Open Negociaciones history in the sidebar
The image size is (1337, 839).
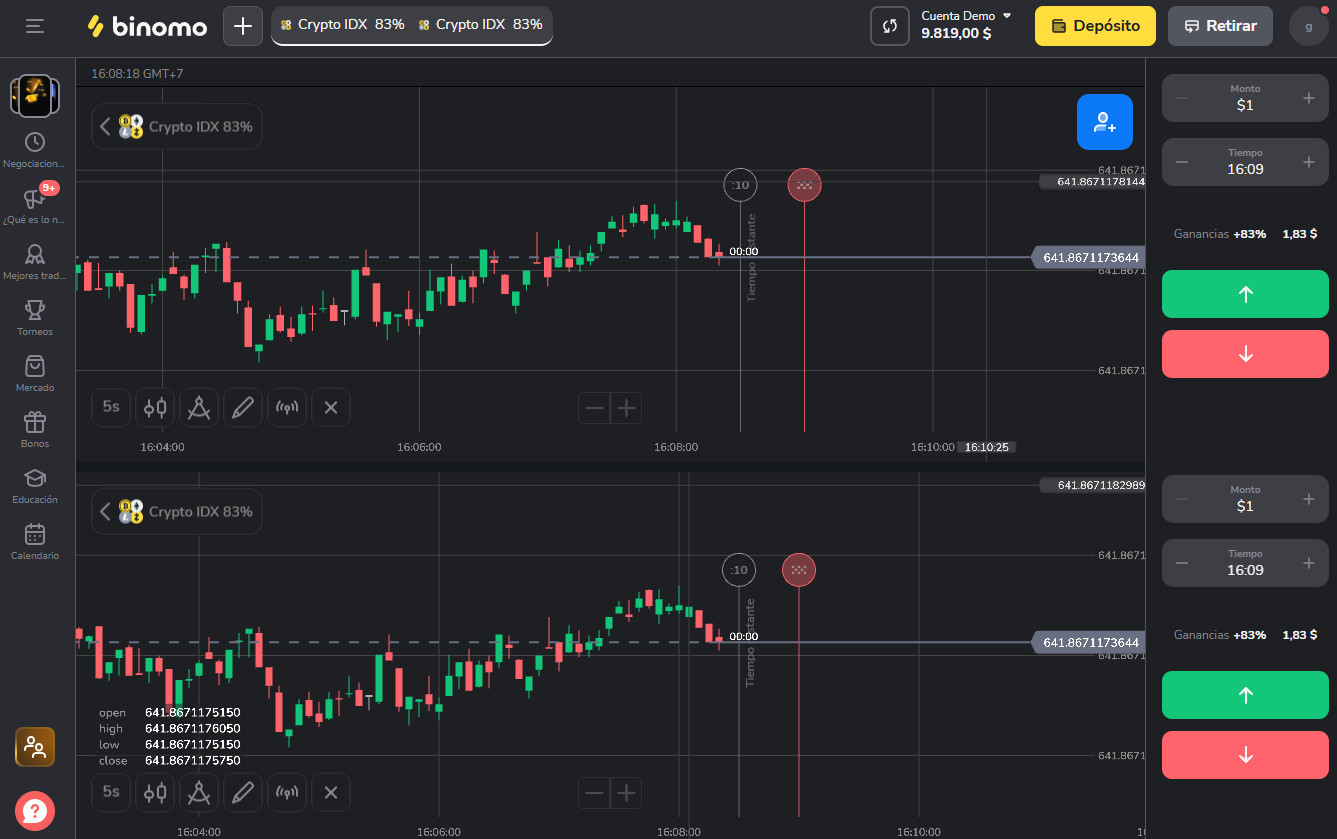35,150
